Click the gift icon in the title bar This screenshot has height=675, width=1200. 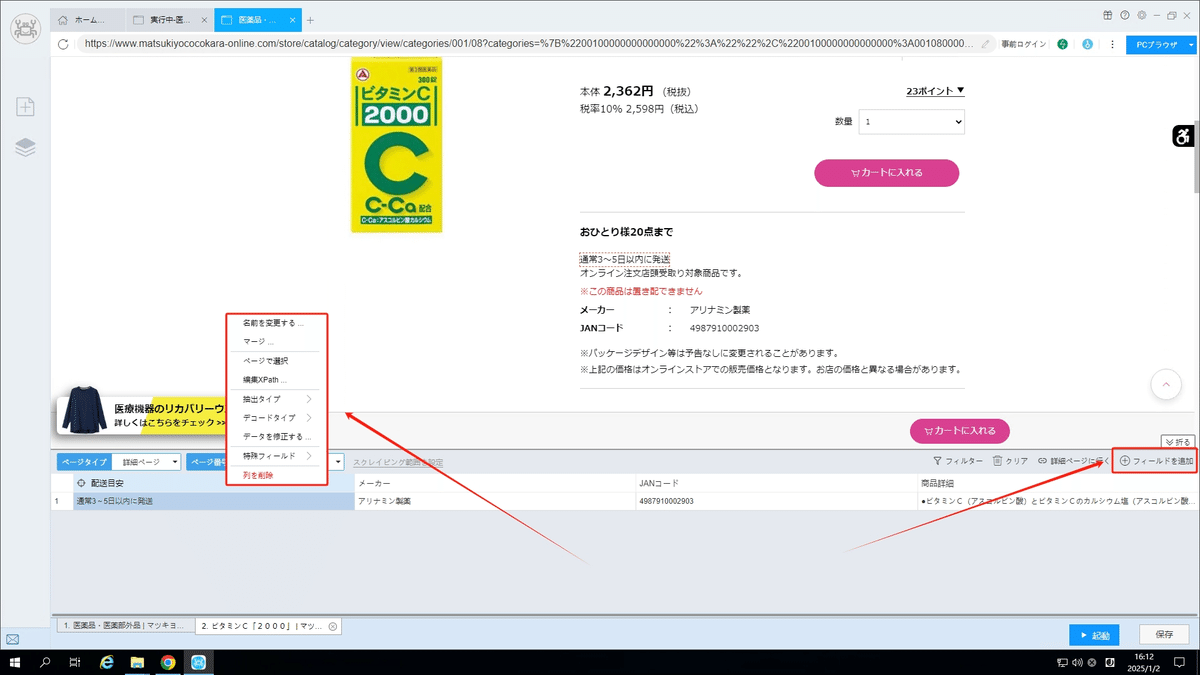(1108, 15)
